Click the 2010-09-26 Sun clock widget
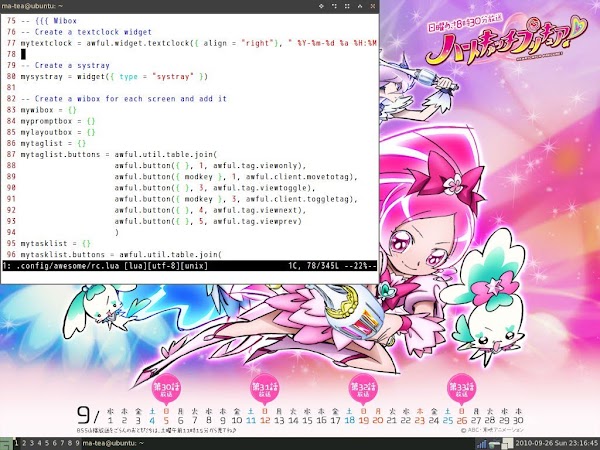Screen dimensions: 600x450 pos(557,443)
